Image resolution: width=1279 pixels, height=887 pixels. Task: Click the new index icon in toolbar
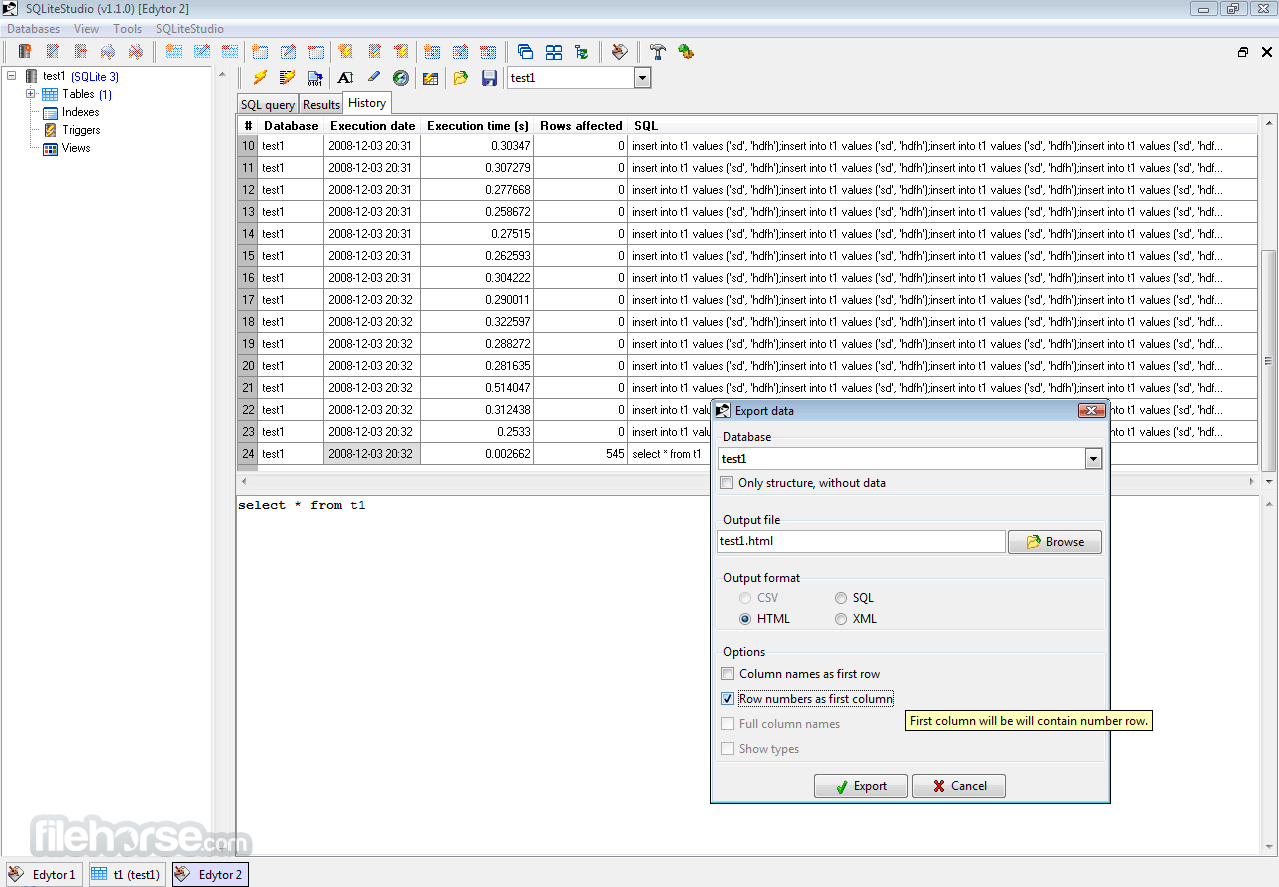point(260,51)
